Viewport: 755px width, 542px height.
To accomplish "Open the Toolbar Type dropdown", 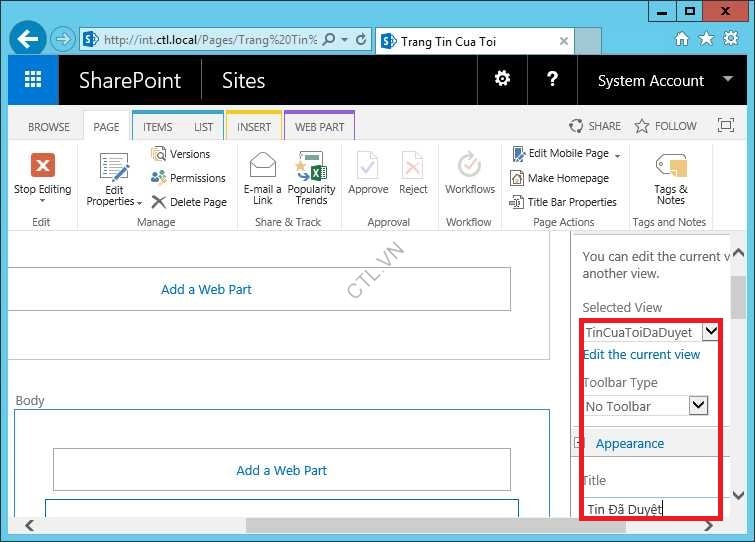I will [698, 405].
